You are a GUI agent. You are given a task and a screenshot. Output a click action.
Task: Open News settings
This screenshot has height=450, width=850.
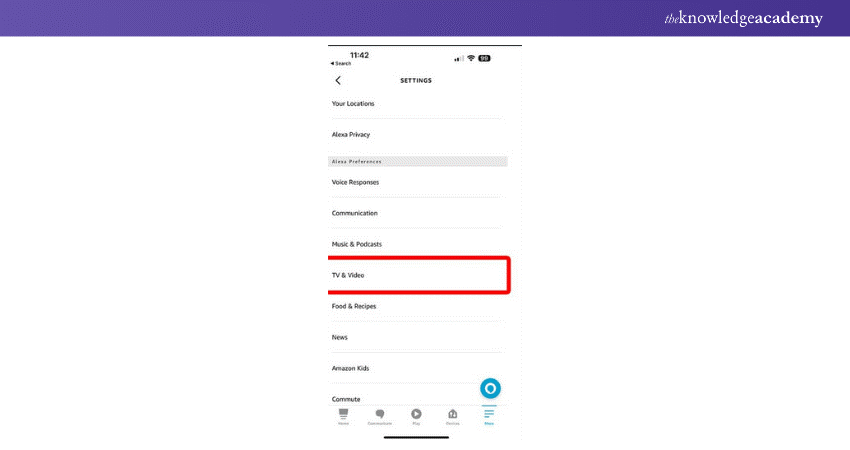pyautogui.click(x=417, y=337)
